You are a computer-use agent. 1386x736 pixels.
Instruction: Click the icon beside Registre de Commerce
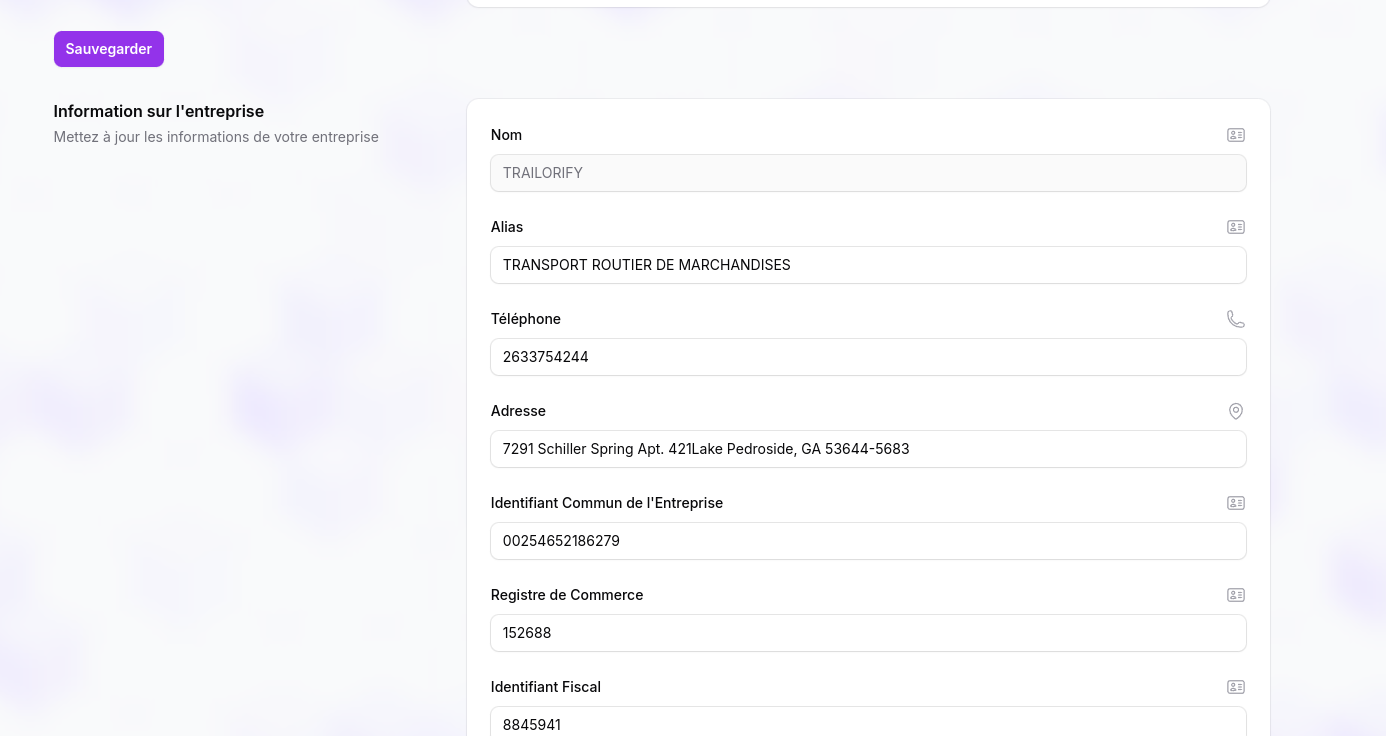click(x=1235, y=595)
